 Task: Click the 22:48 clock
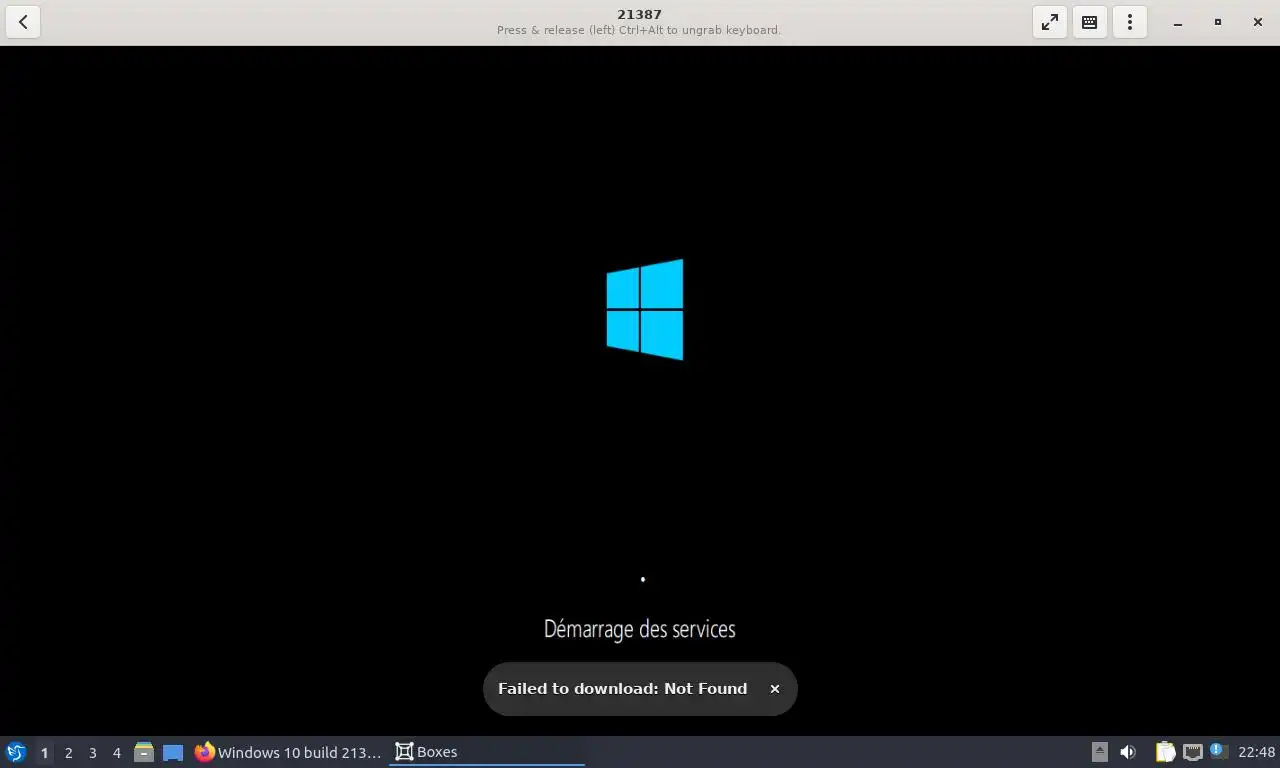coord(1257,752)
